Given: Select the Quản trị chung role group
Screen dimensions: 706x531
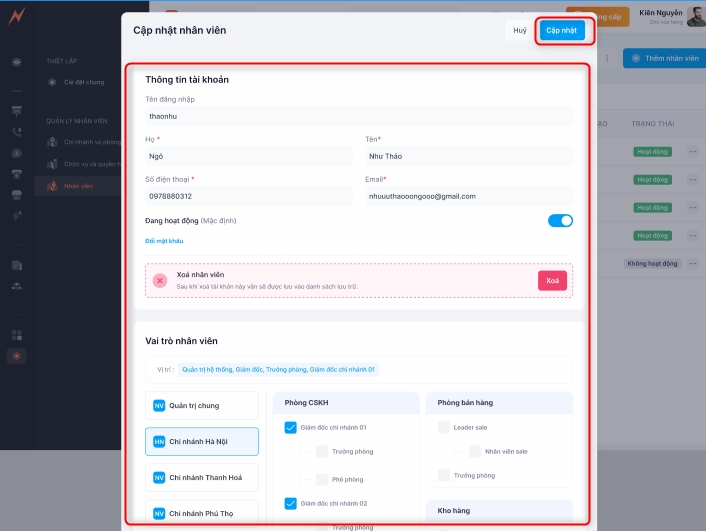Looking at the screenshot, I should pyautogui.click(x=202, y=405).
